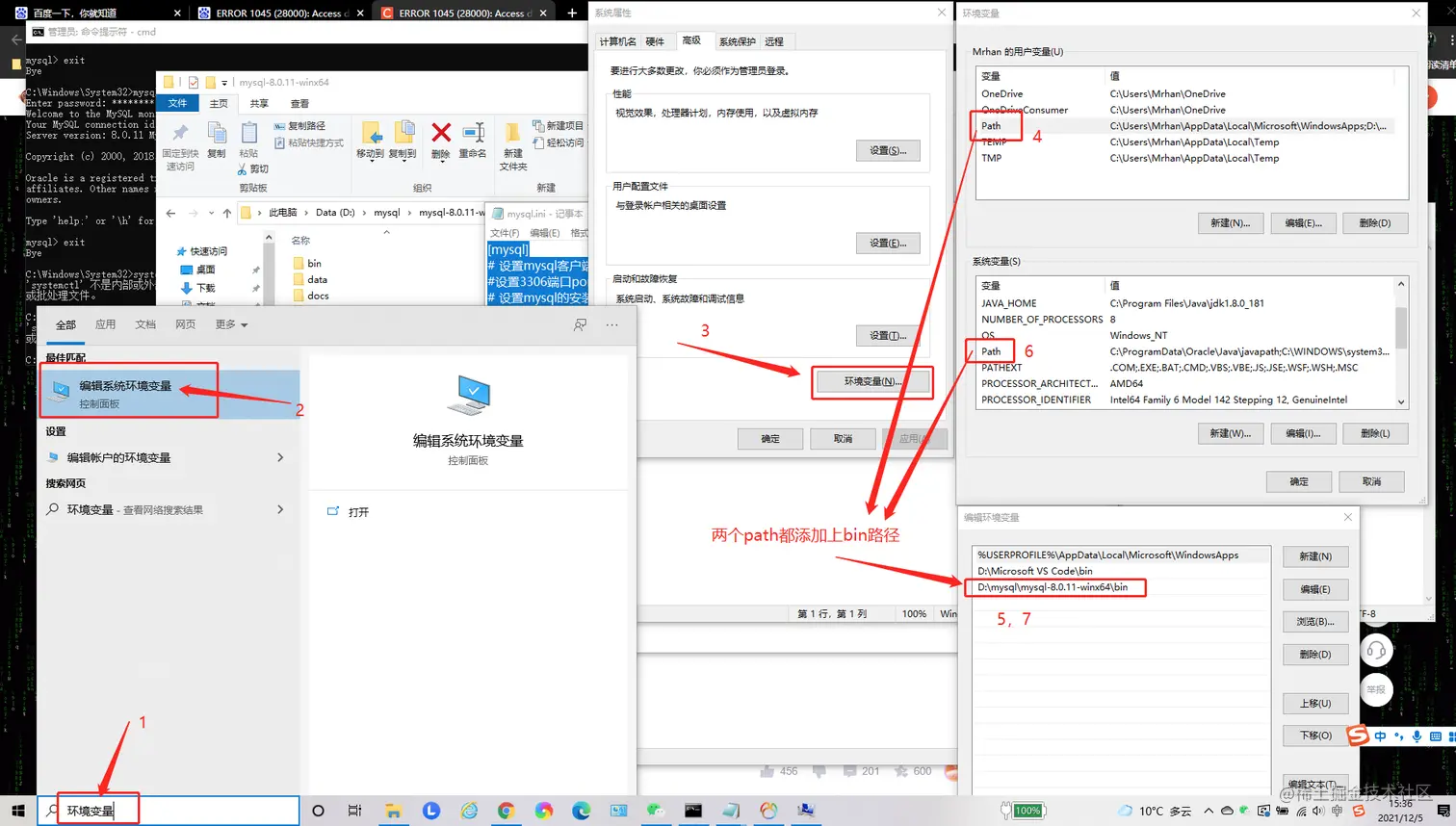Open File Explorer from the taskbar
This screenshot has width=1456, height=826.
click(393, 811)
